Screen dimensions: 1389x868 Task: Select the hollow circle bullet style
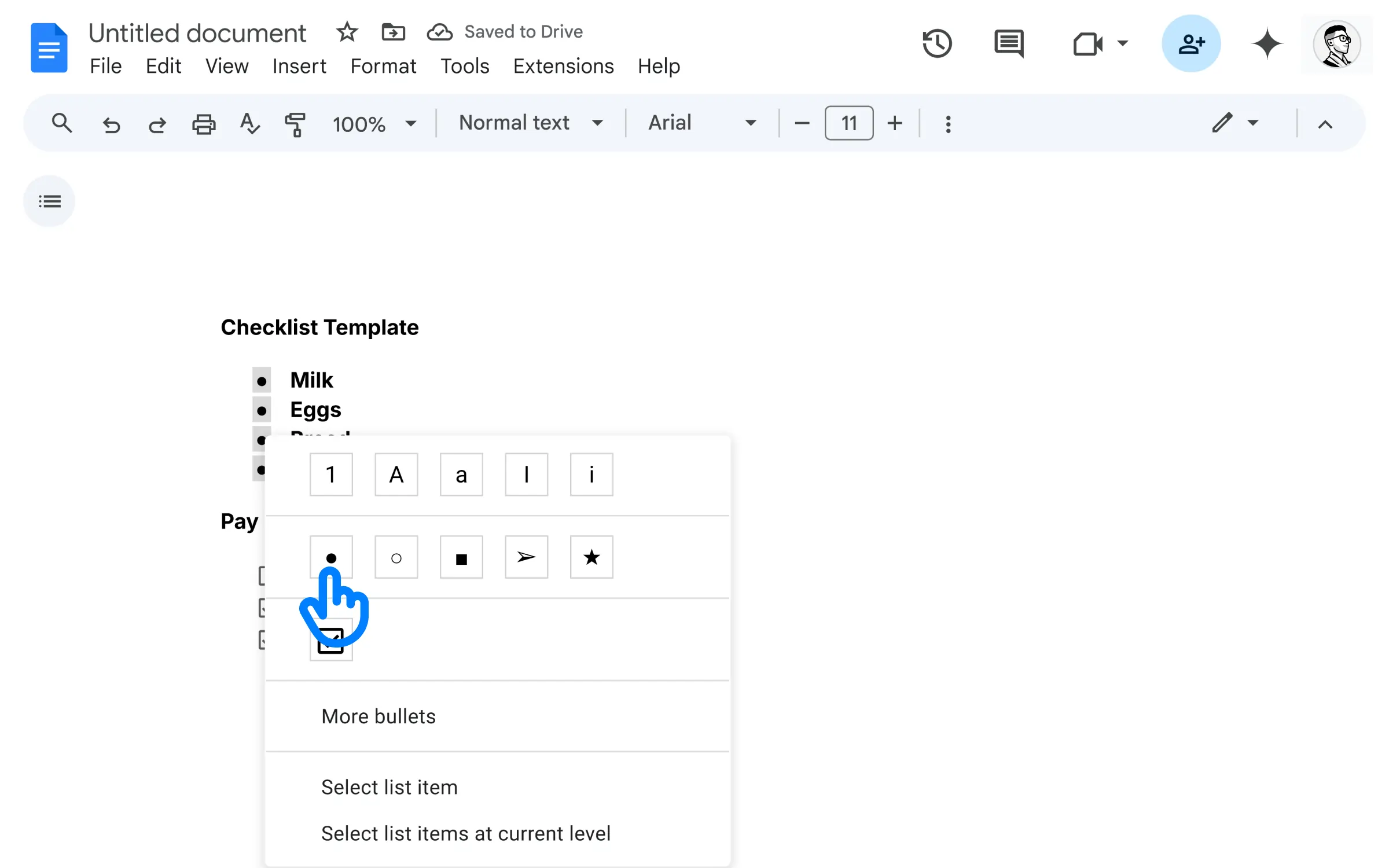[x=396, y=557]
